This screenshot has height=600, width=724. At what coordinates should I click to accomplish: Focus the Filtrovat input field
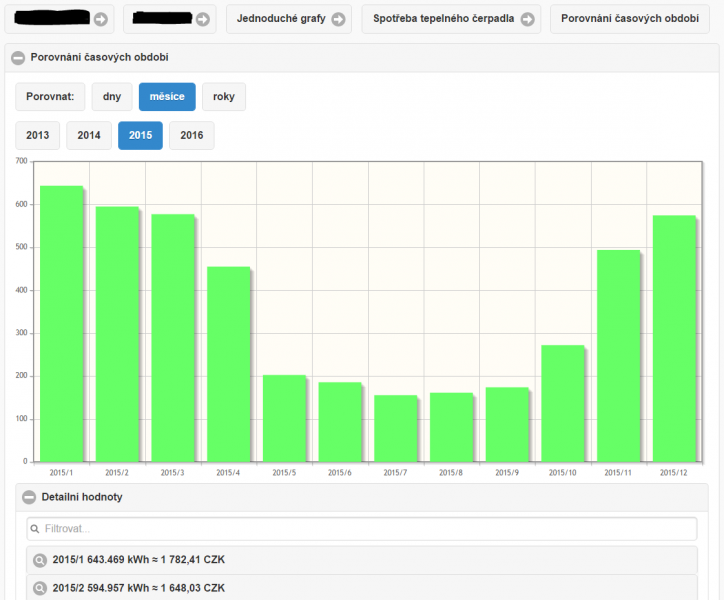pyautogui.click(x=362, y=529)
